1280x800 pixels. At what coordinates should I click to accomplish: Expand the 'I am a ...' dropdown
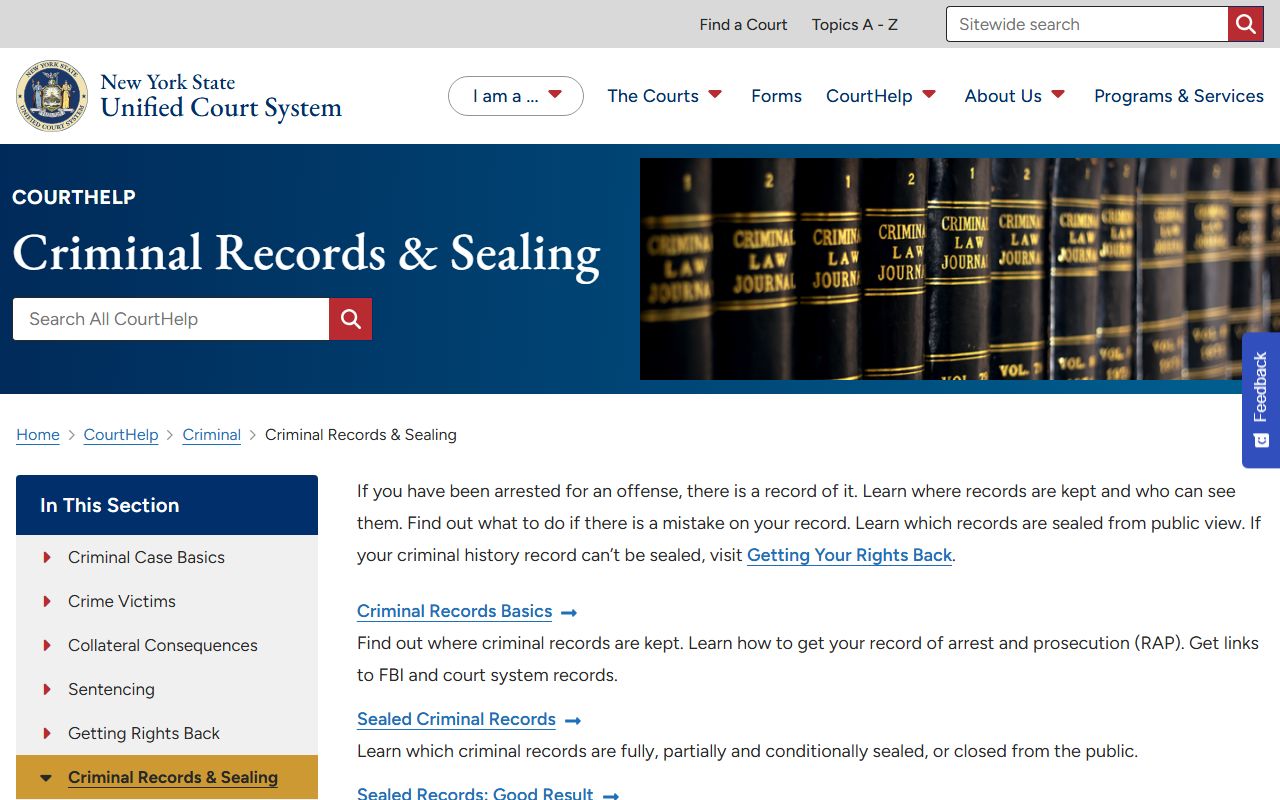coord(515,96)
